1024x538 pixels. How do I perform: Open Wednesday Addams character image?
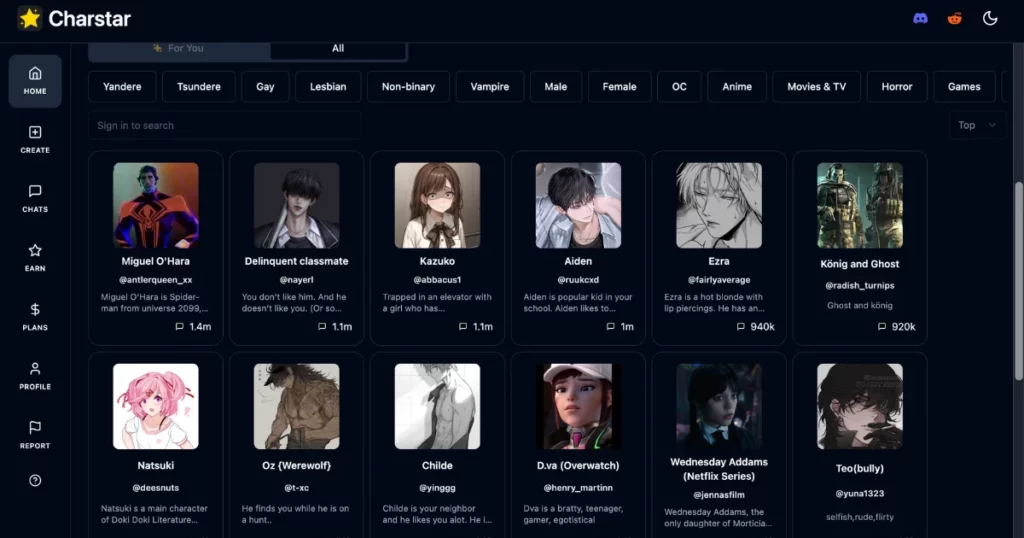pyautogui.click(x=719, y=406)
